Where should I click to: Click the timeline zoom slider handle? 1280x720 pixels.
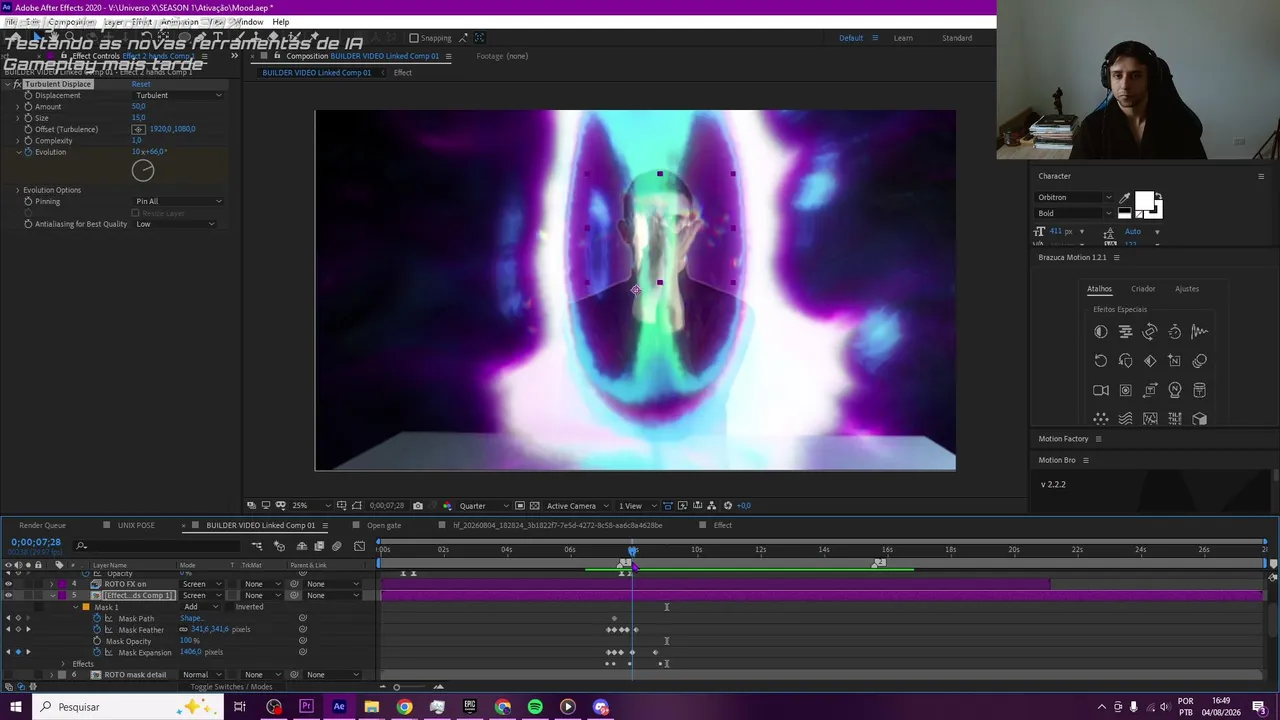[396, 687]
